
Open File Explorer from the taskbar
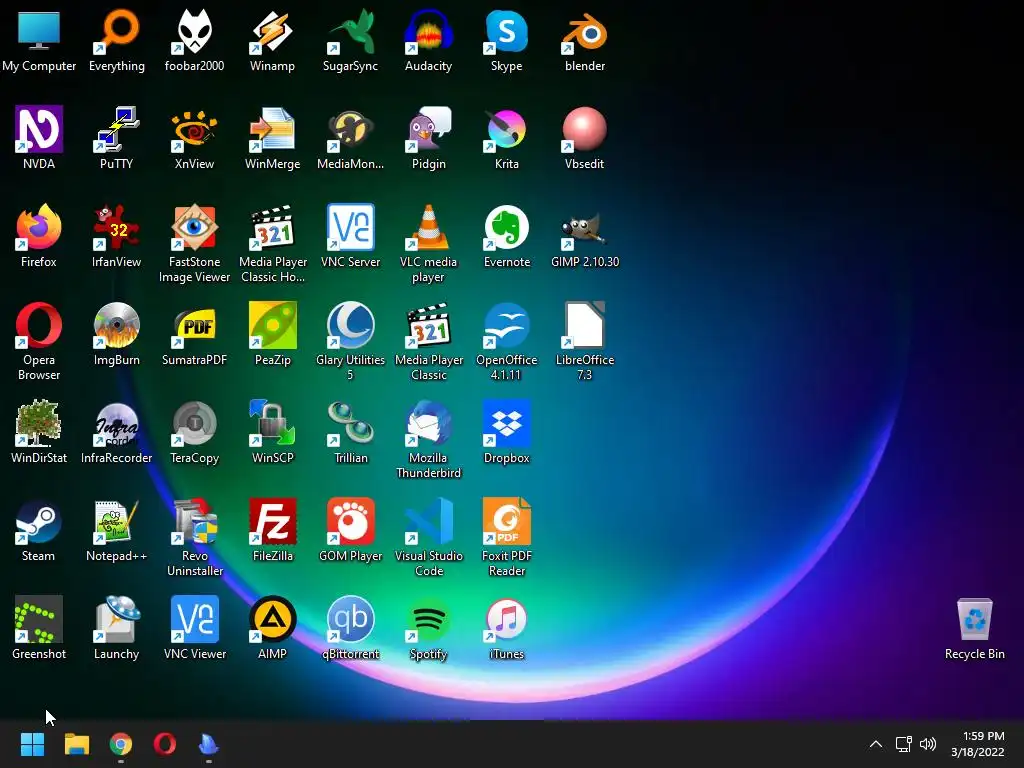point(76,744)
